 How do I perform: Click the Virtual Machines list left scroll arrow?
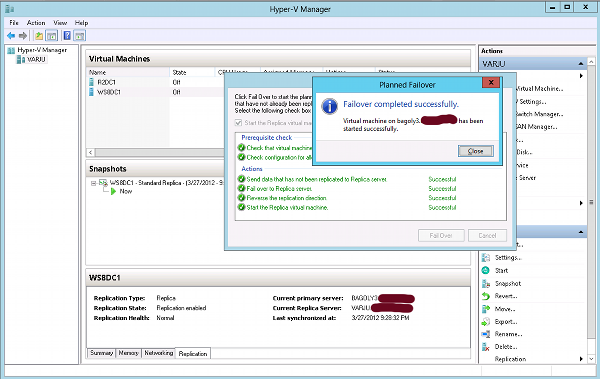[x=91, y=152]
